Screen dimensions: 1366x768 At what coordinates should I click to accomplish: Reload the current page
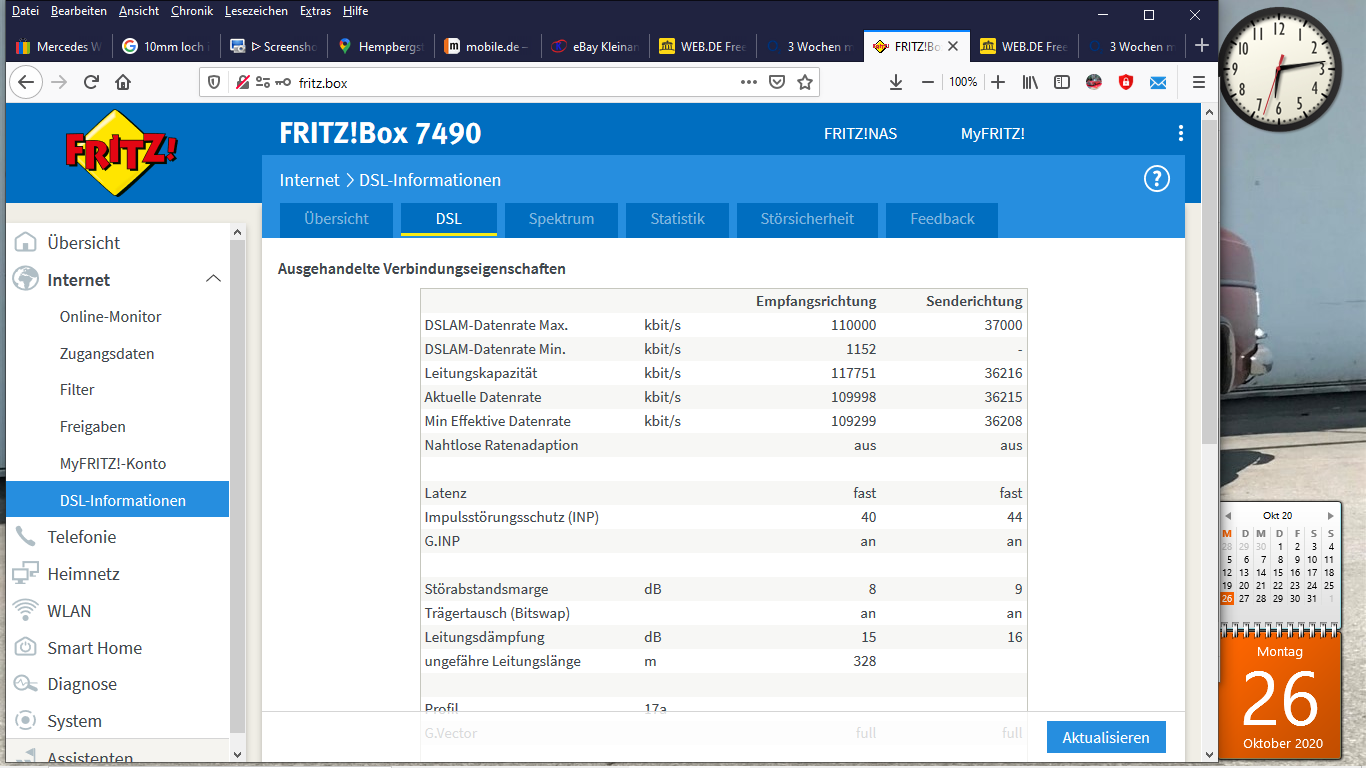[91, 82]
